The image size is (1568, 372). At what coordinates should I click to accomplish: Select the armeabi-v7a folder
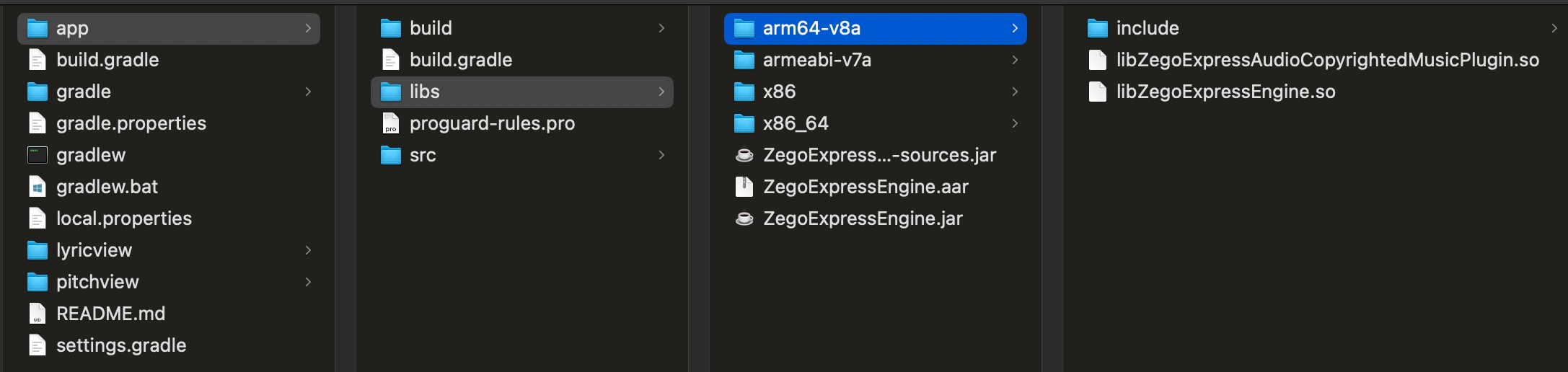pyautogui.click(x=876, y=60)
